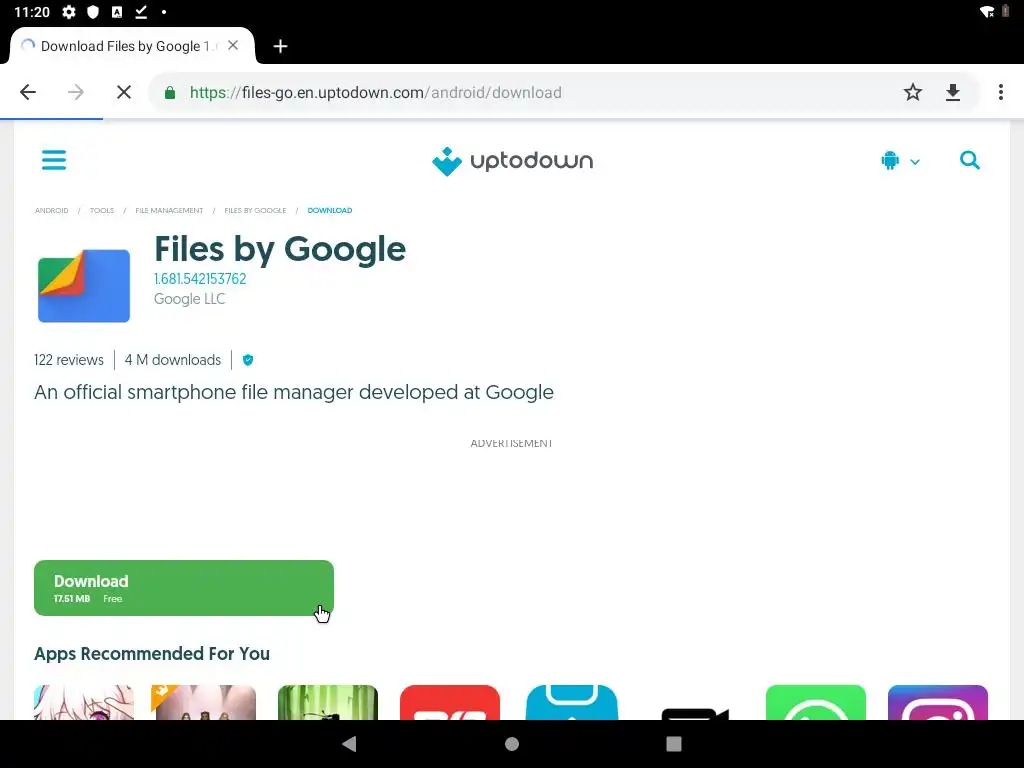The width and height of the screenshot is (1024, 768).
Task: Go back with Chrome's back arrow
Action: 28,92
